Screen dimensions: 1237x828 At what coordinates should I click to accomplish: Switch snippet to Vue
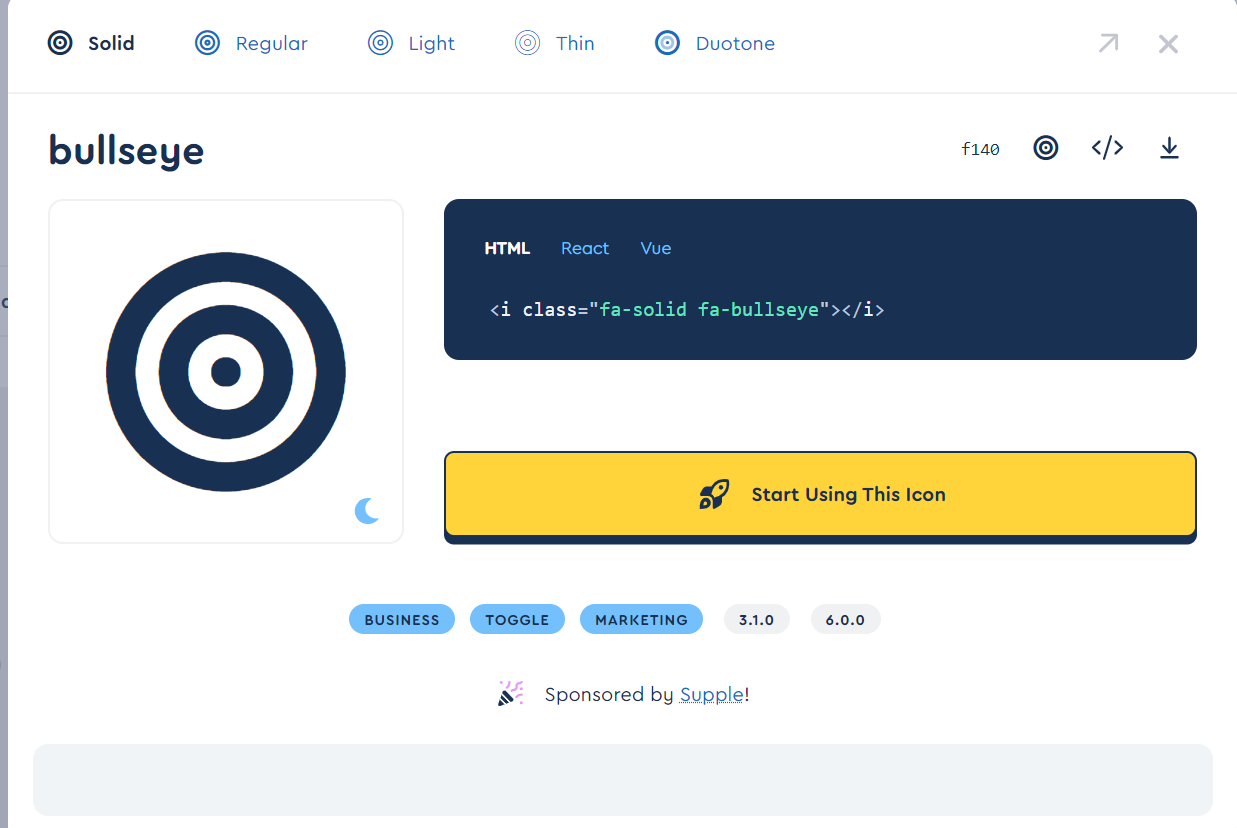[656, 248]
